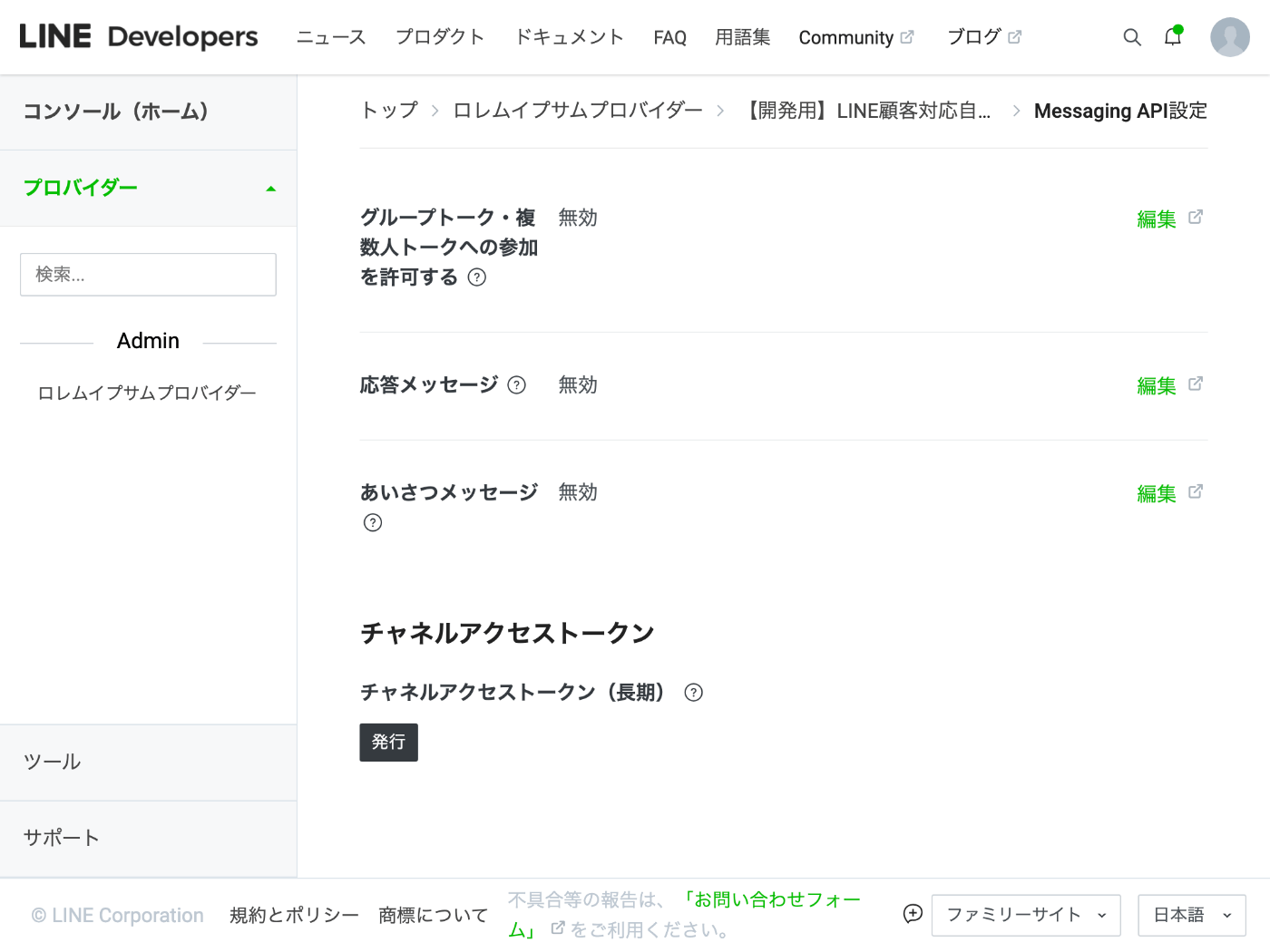Focus the 検索 provider search field

click(148, 275)
